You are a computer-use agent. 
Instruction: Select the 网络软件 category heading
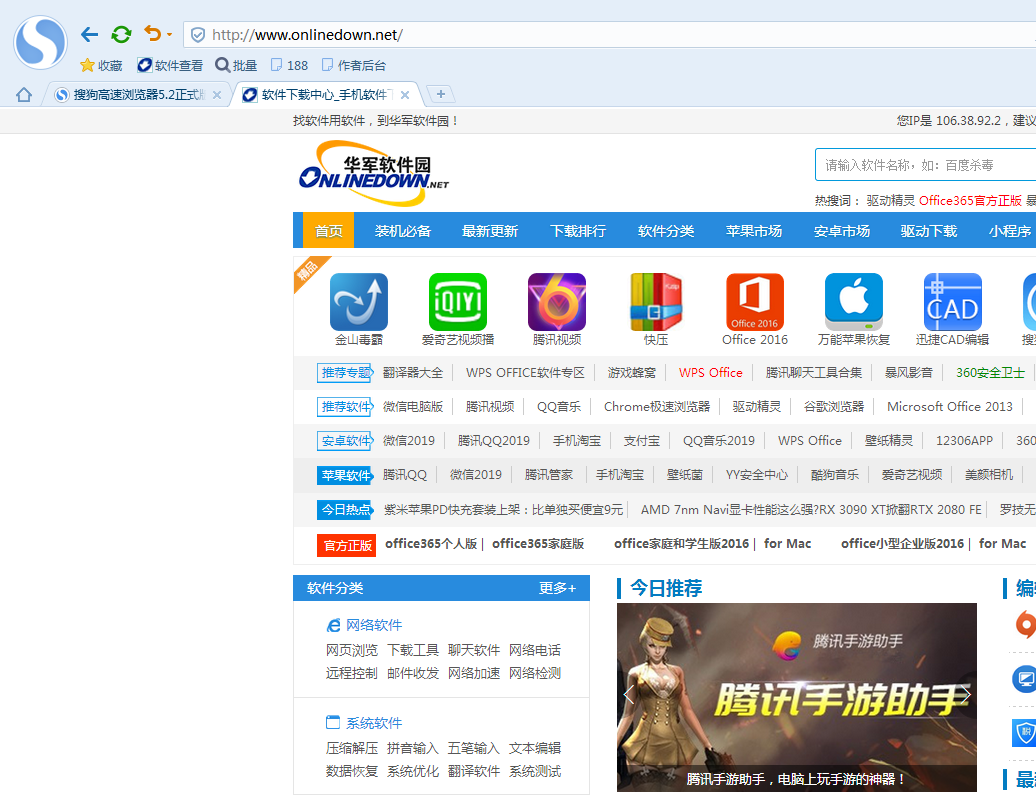tap(374, 625)
